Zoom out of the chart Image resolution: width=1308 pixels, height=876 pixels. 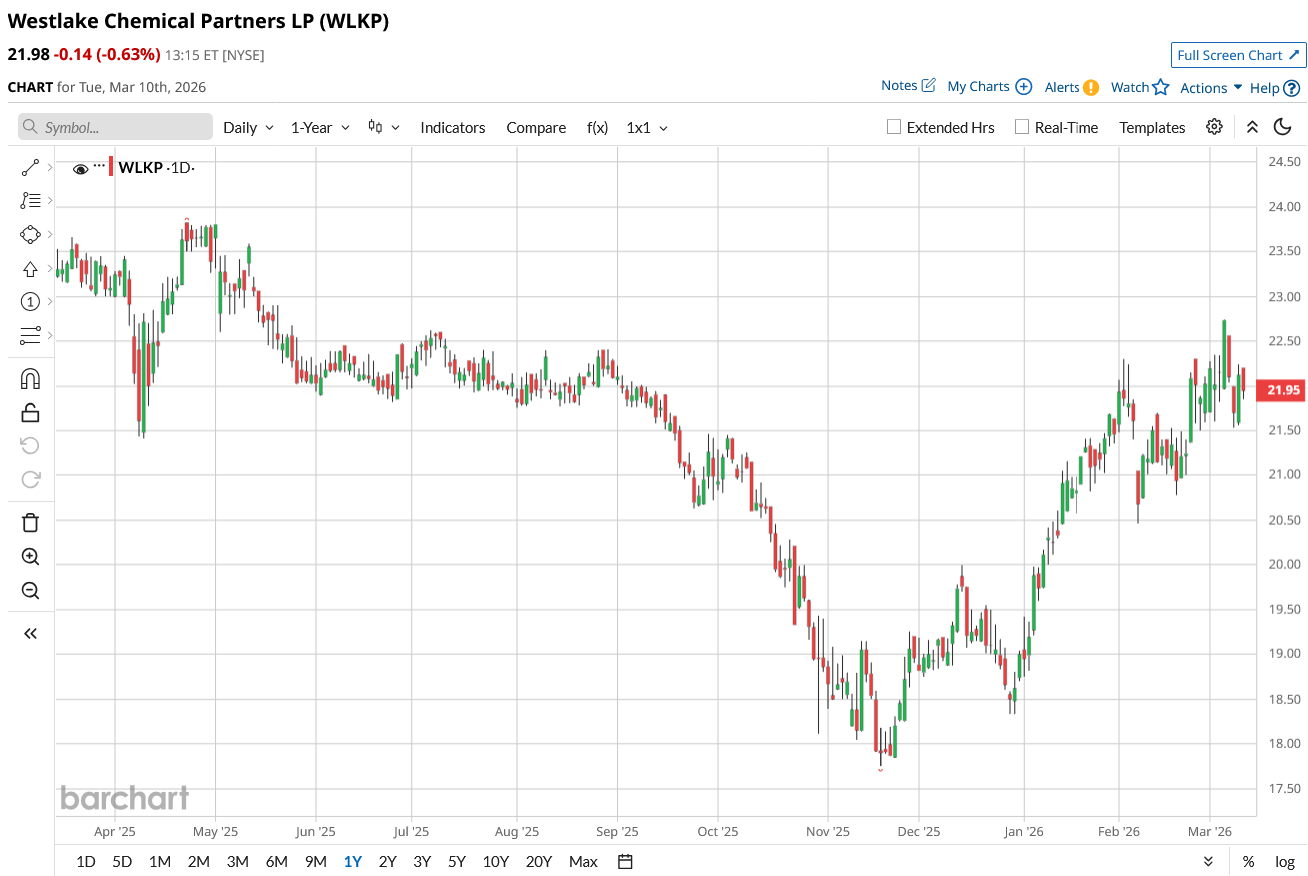[30, 590]
